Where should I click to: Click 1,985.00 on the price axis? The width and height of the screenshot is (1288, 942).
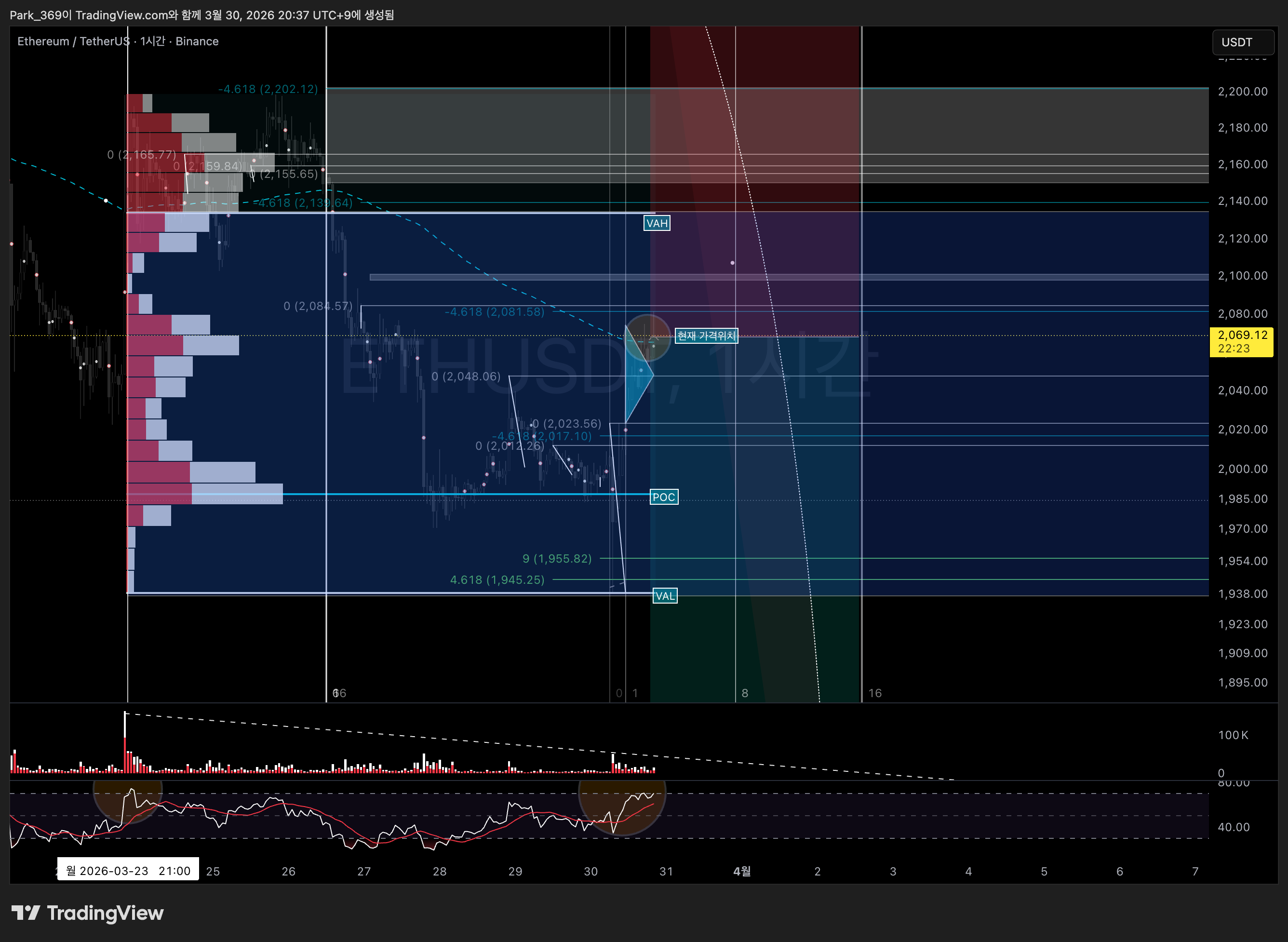(1242, 499)
